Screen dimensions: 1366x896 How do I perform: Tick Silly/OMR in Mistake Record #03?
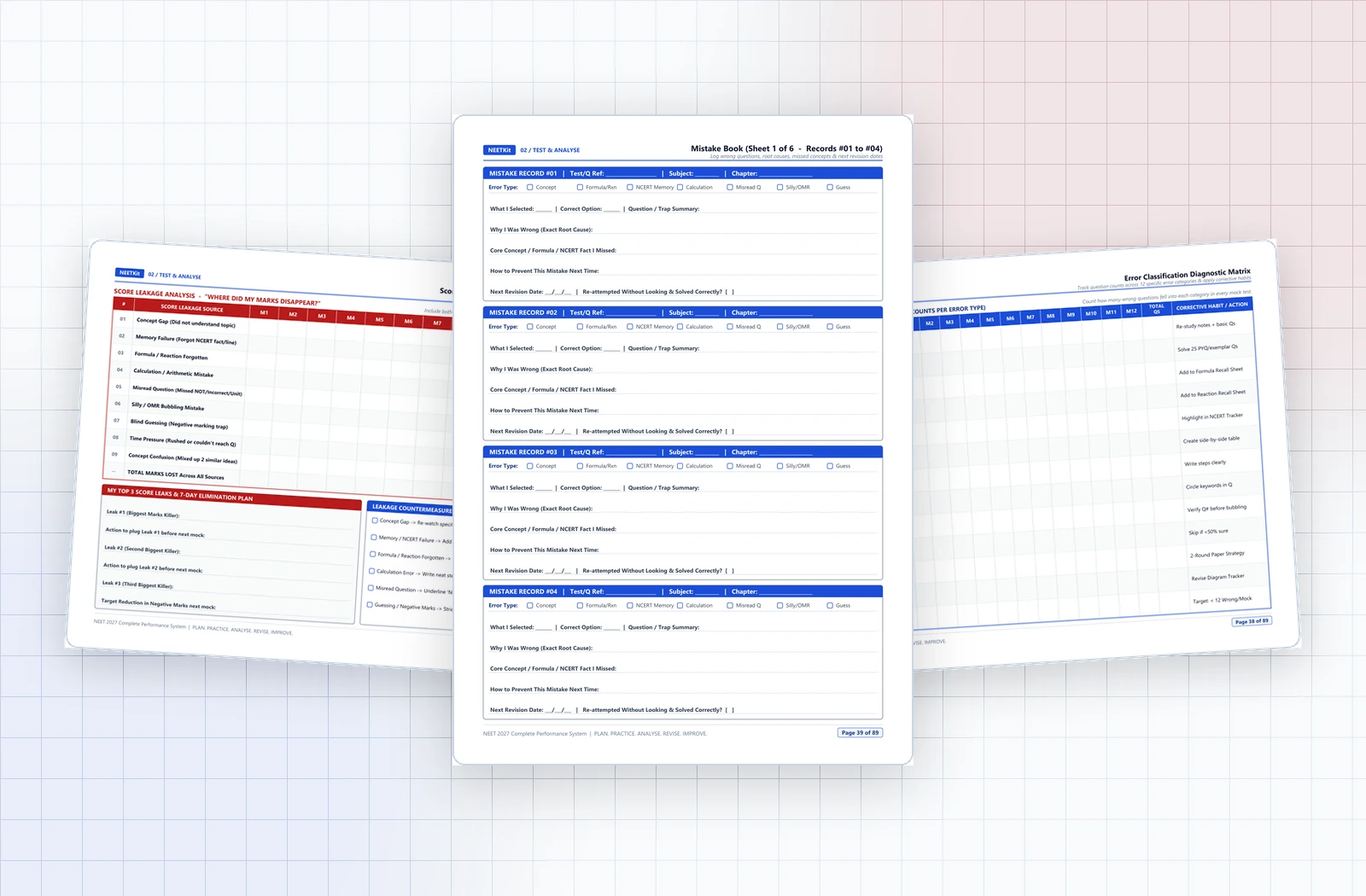(779, 466)
